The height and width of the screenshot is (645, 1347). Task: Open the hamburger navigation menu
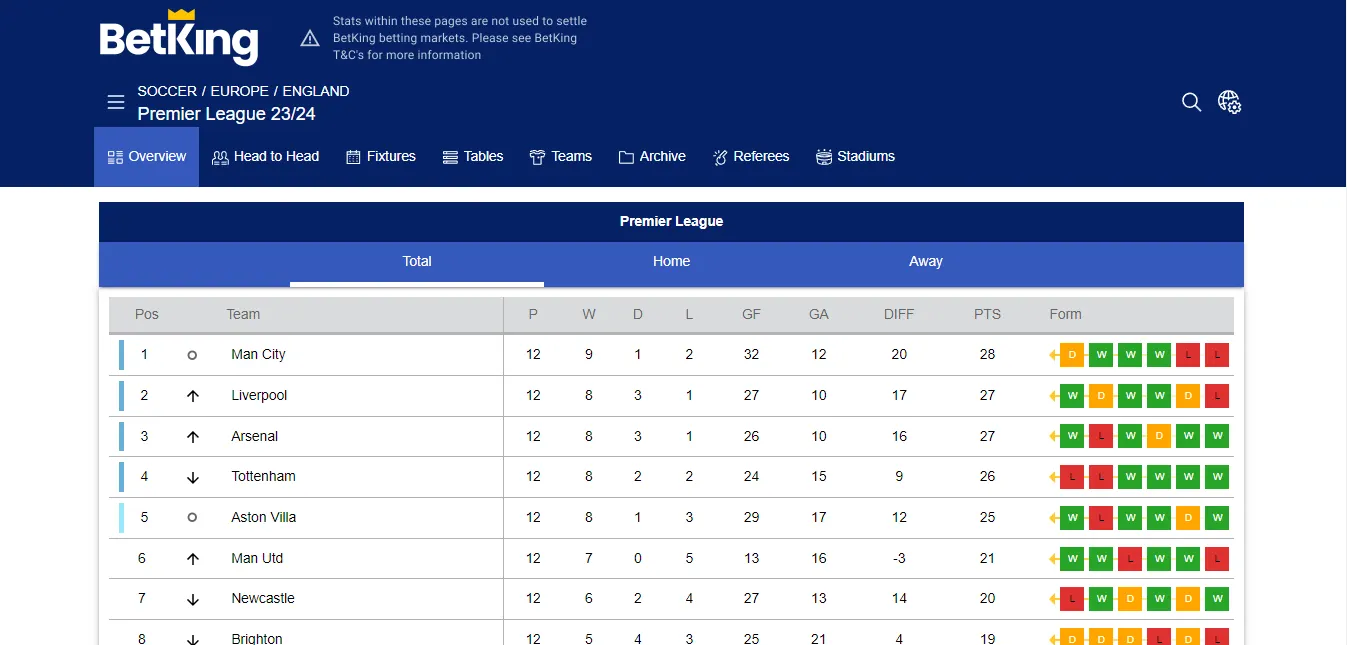(116, 102)
